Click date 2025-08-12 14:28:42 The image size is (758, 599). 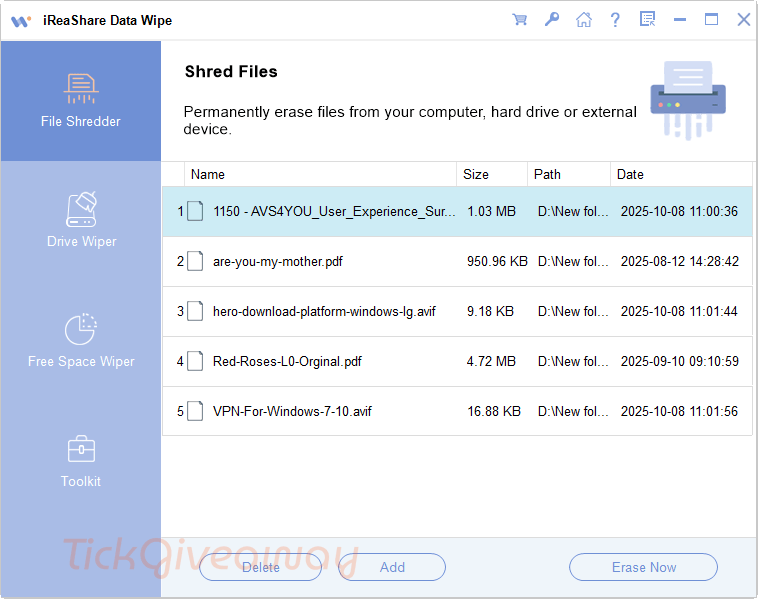[680, 262]
